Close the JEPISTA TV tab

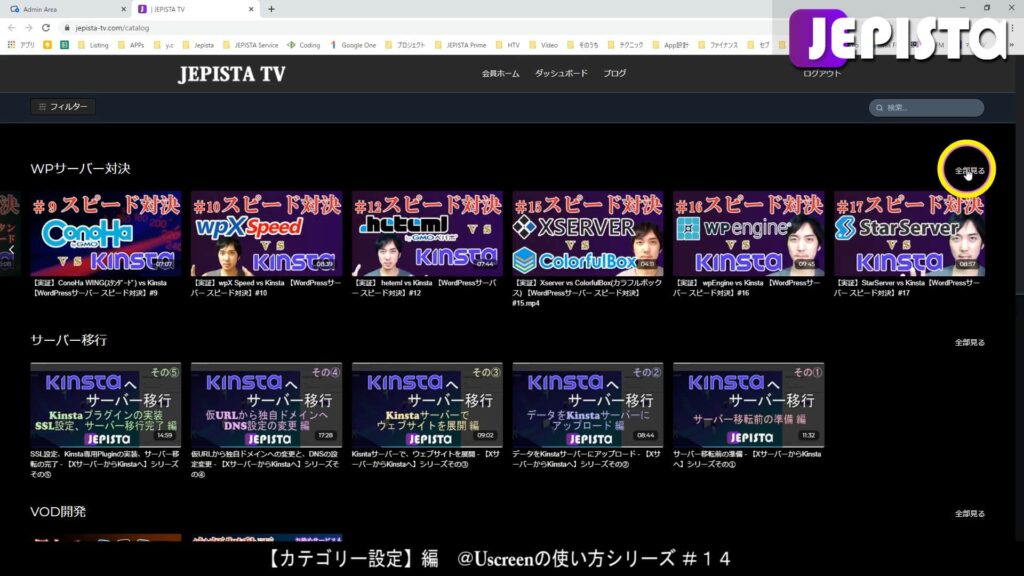251,9
